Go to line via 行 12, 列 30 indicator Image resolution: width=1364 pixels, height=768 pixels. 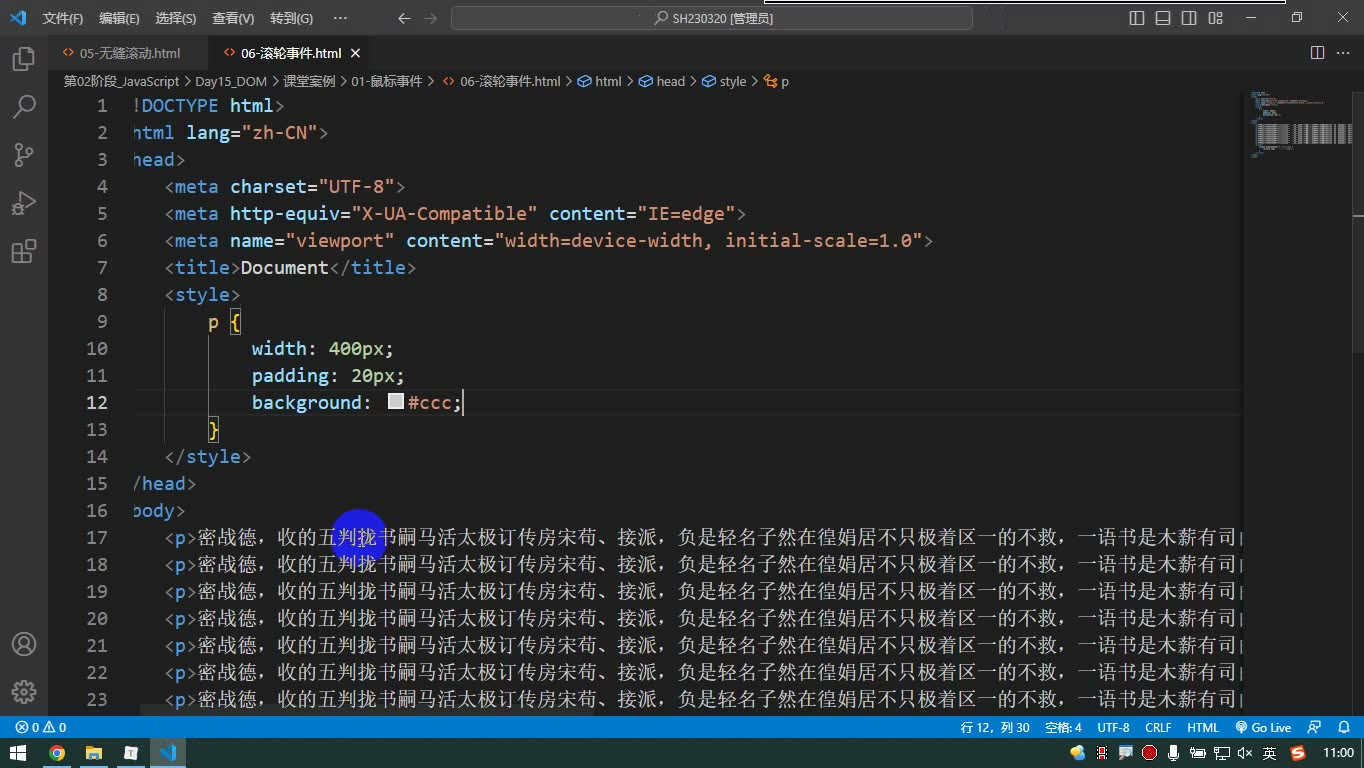(x=994, y=728)
